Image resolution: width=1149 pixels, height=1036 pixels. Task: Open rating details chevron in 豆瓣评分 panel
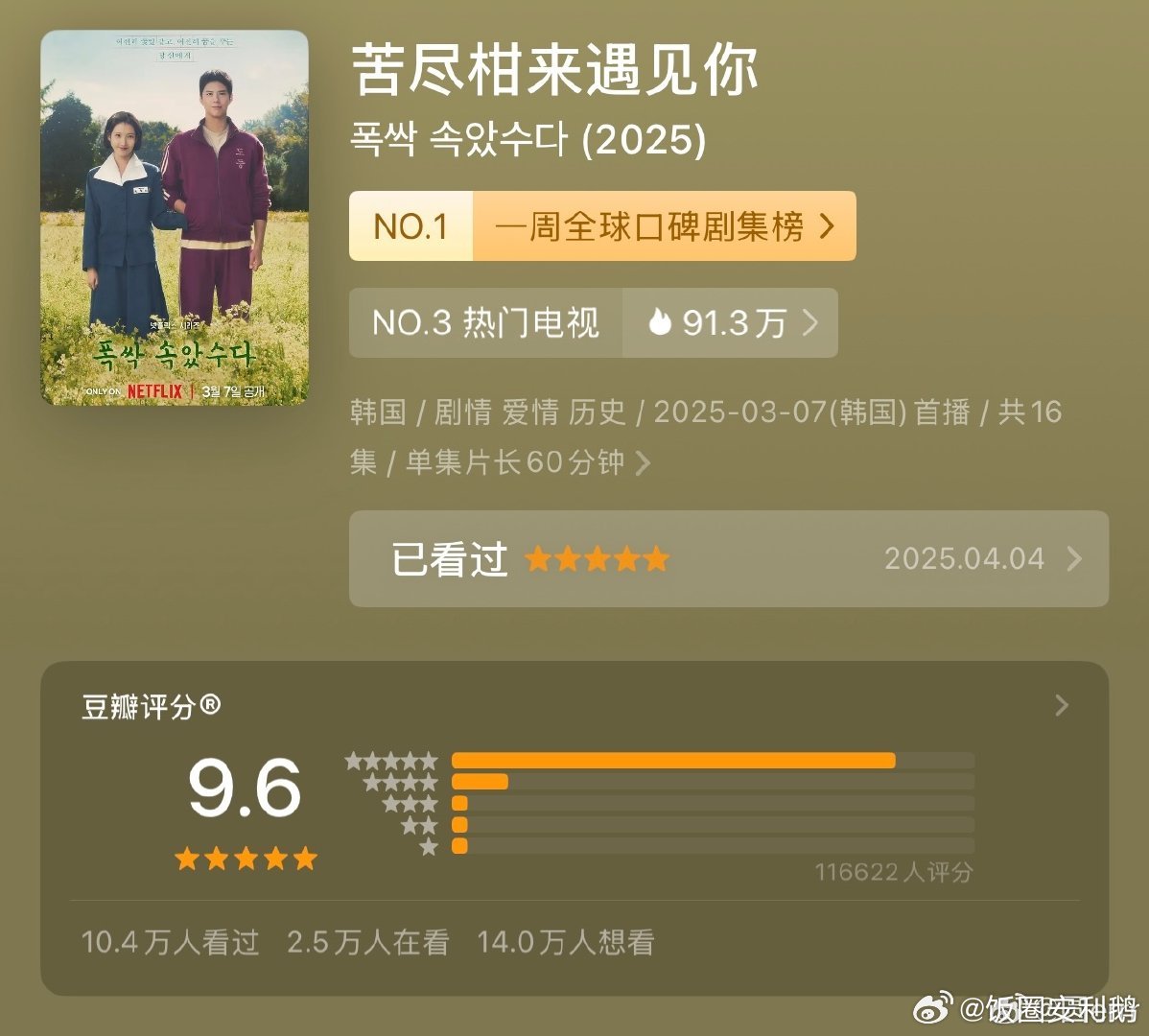[1061, 706]
